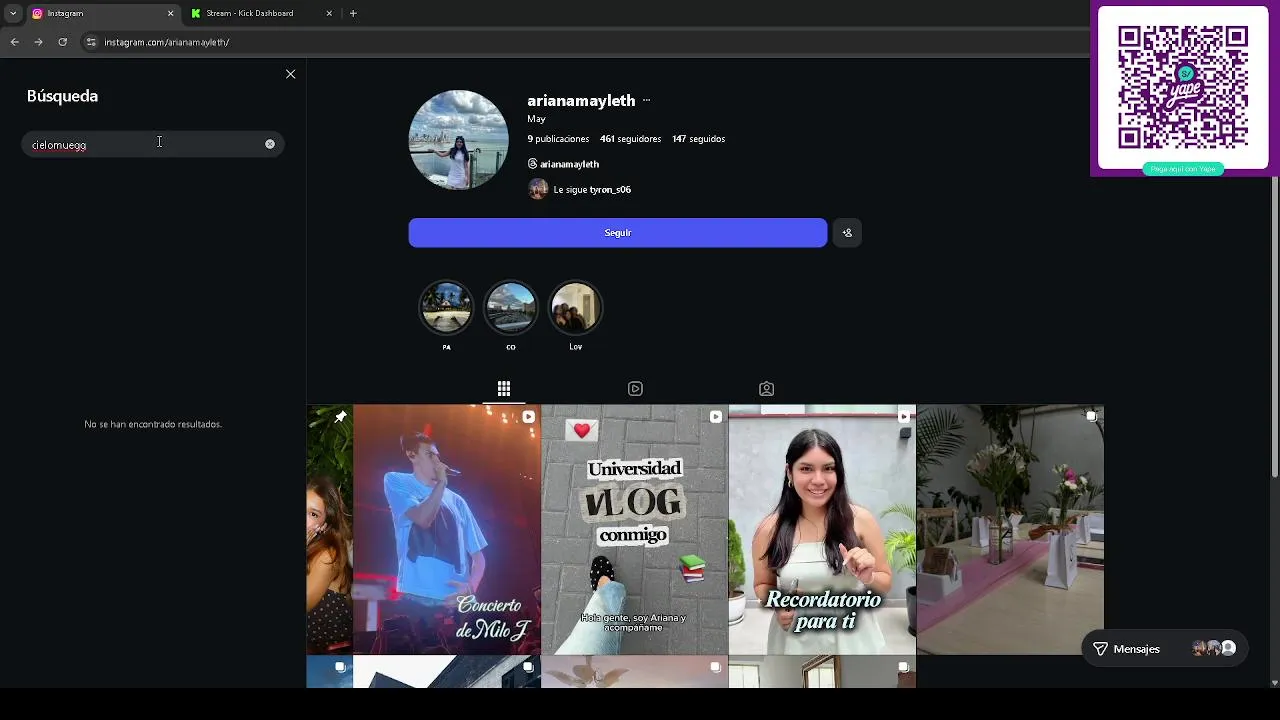Click the Yape QR code overlay
The width and height of the screenshot is (1280, 720).
click(1184, 88)
